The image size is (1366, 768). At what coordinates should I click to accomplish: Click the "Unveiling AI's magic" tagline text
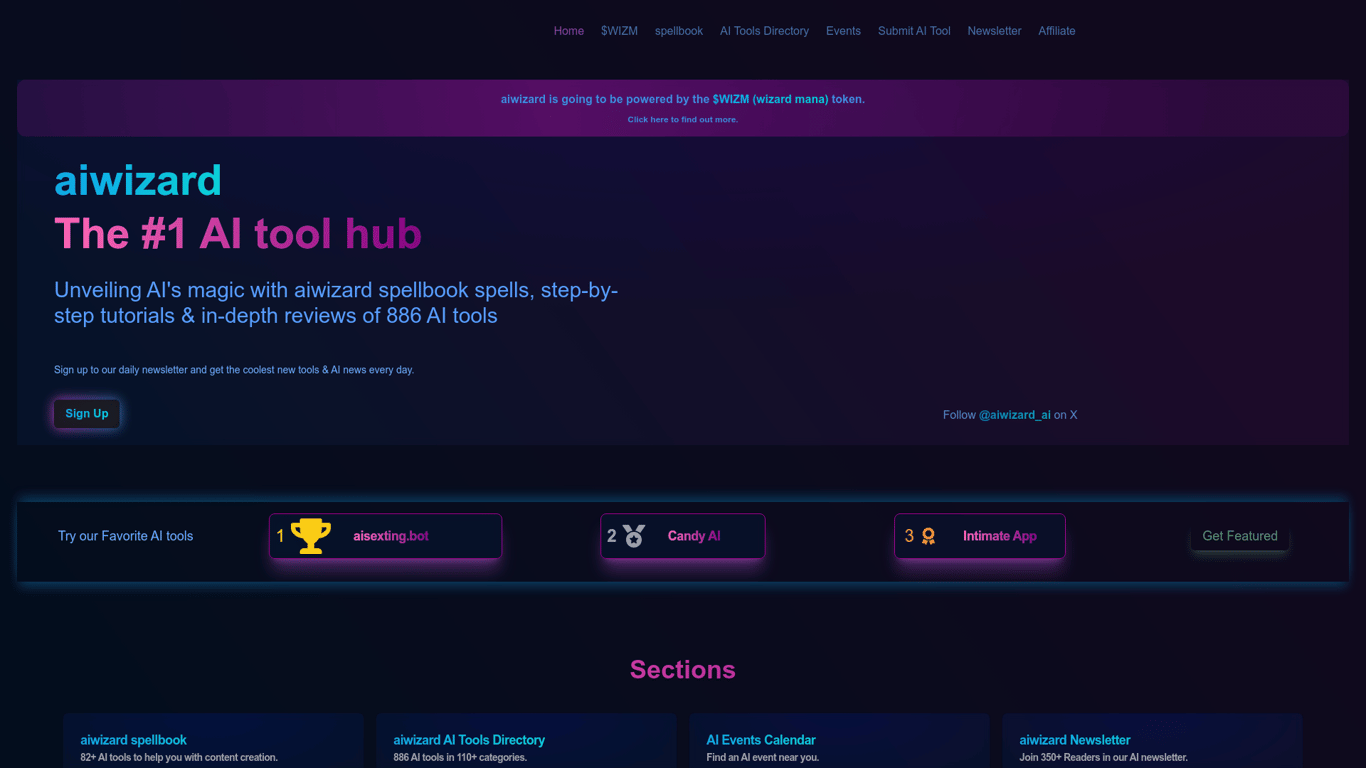(336, 303)
